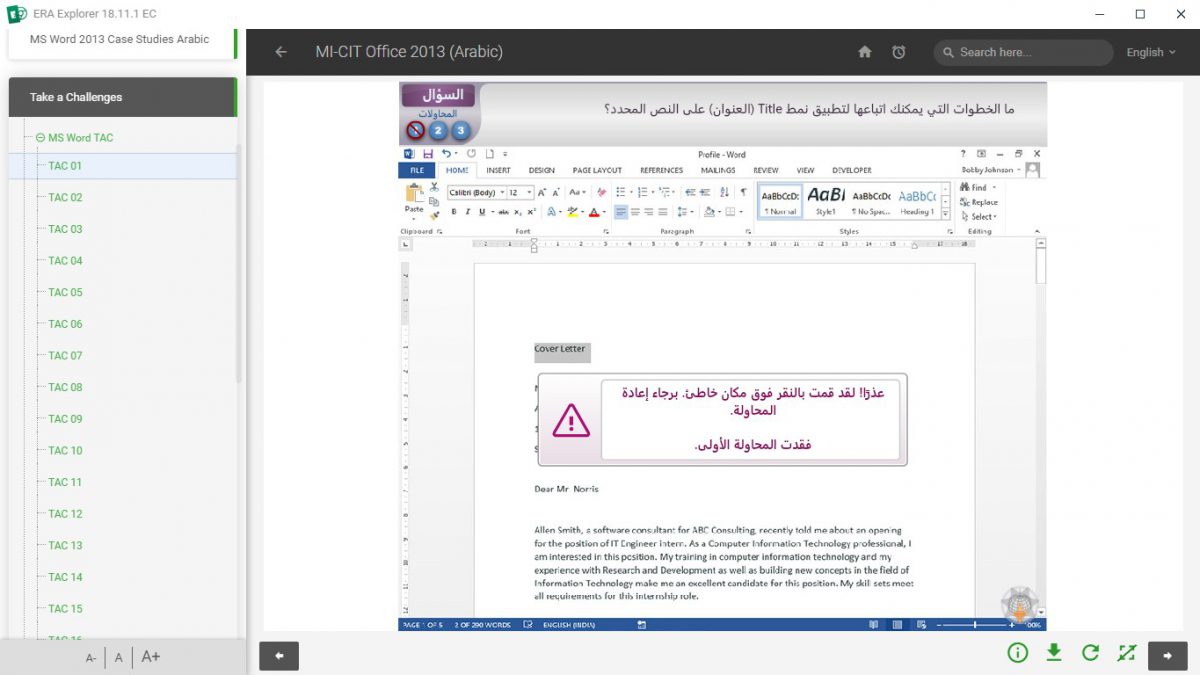Click the green info icon
This screenshot has height=675, width=1200.
(x=1018, y=653)
